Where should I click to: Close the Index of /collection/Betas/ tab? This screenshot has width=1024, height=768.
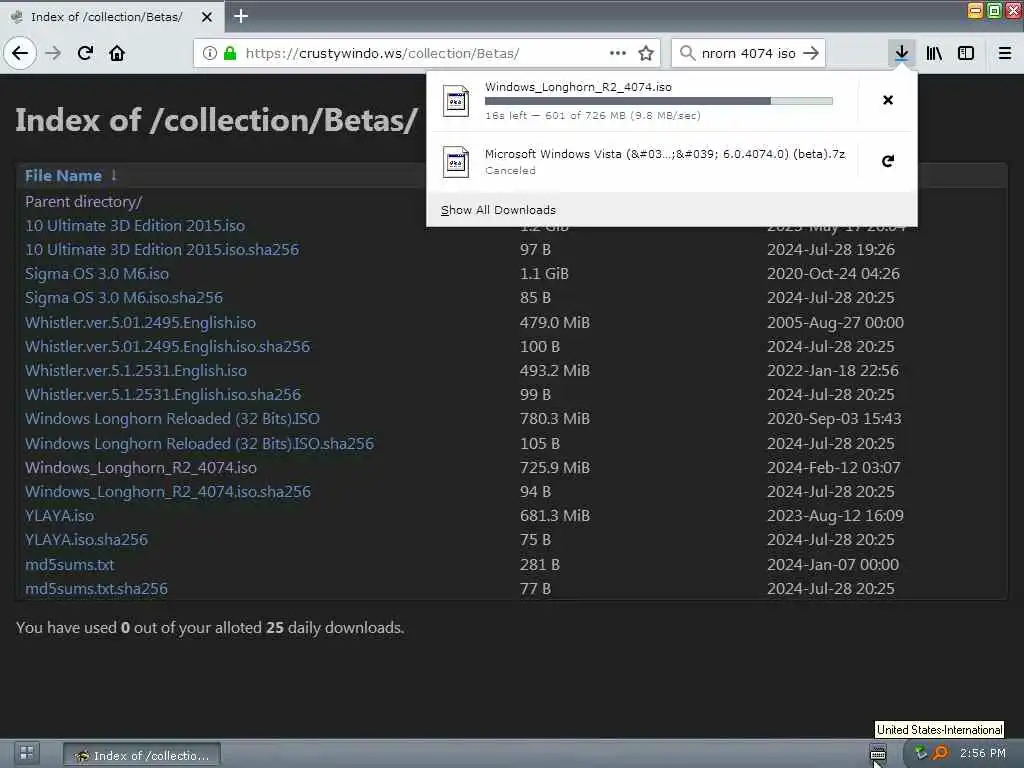[x=207, y=17]
